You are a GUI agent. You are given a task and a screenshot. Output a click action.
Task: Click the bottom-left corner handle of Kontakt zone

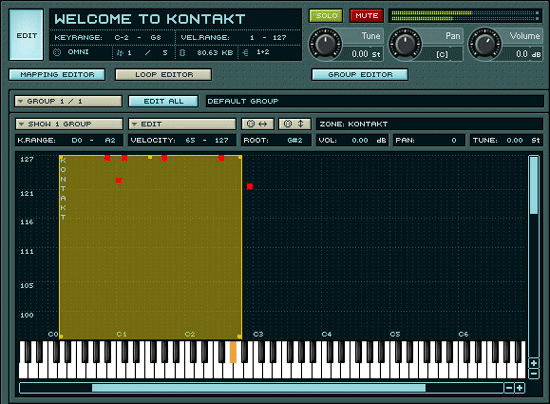click(61, 337)
